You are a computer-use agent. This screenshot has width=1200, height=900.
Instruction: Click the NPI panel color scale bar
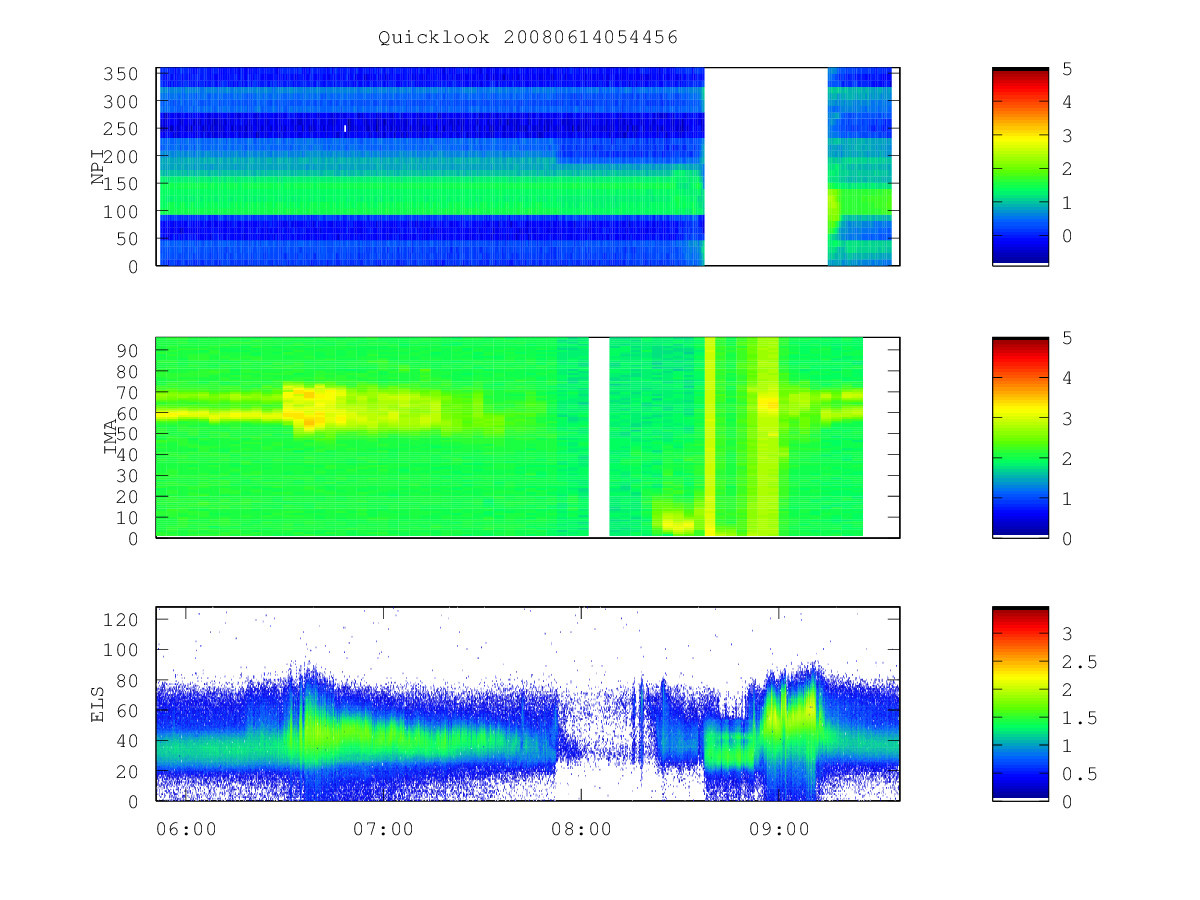(1020, 166)
